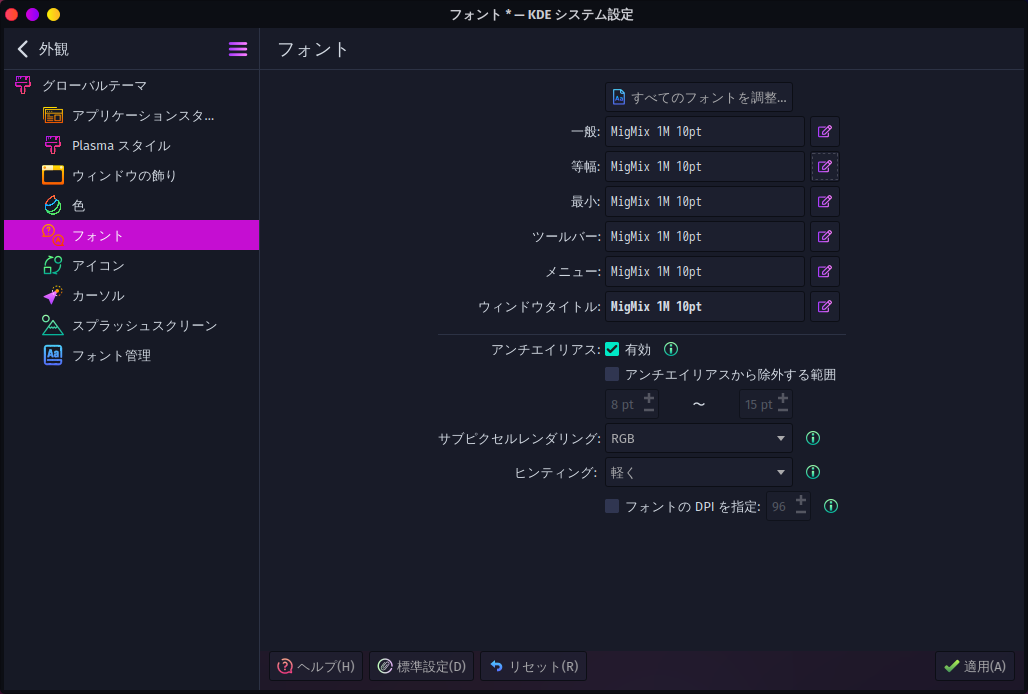Click the red close window button
Screen dimensions: 1028x694
pyautogui.click(x=12, y=14)
